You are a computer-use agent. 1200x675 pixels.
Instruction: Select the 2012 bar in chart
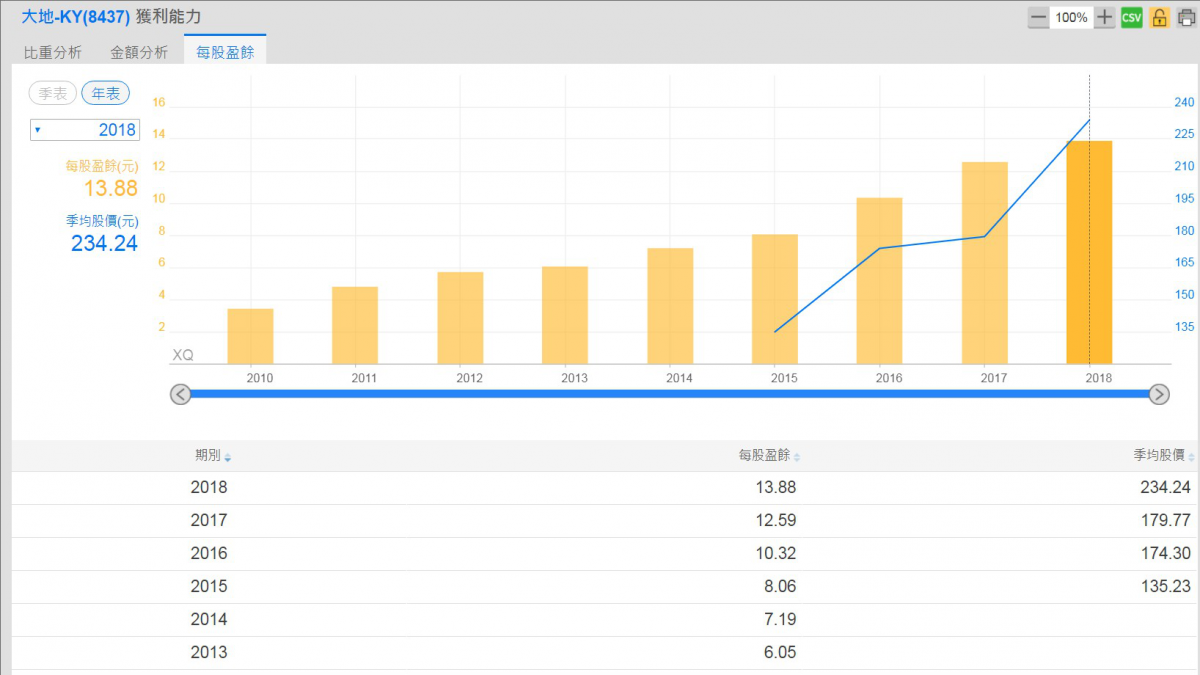pyautogui.click(x=460, y=318)
